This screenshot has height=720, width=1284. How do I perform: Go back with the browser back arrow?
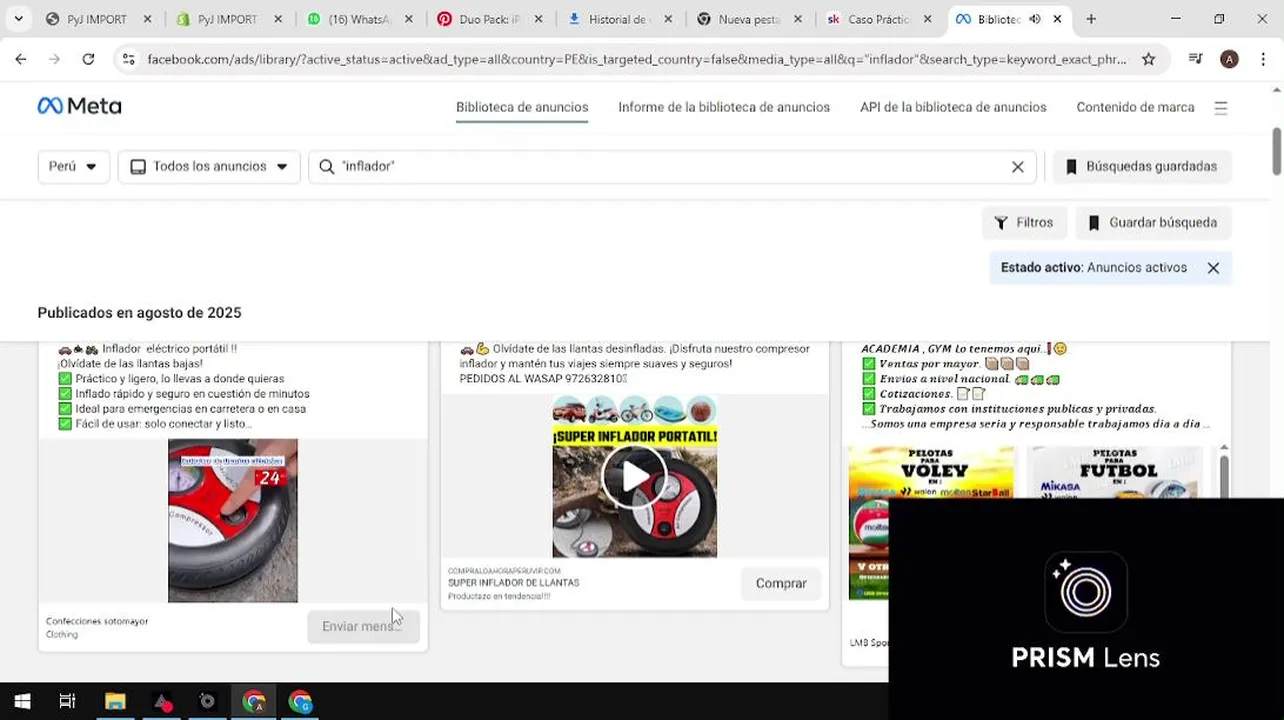21,59
